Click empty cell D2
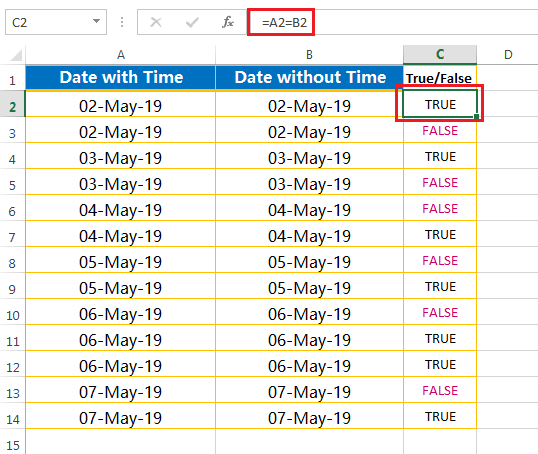 click(507, 104)
